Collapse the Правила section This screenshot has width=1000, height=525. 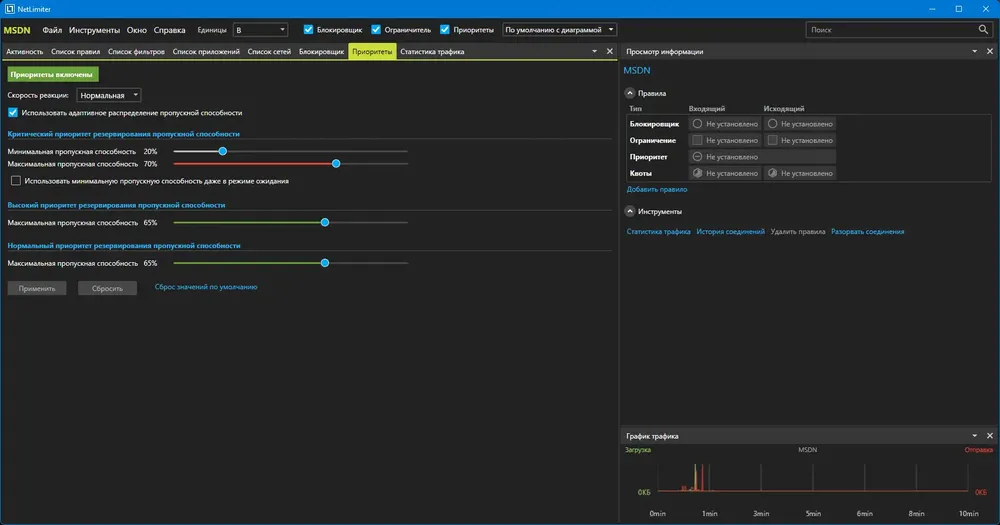pyautogui.click(x=629, y=93)
